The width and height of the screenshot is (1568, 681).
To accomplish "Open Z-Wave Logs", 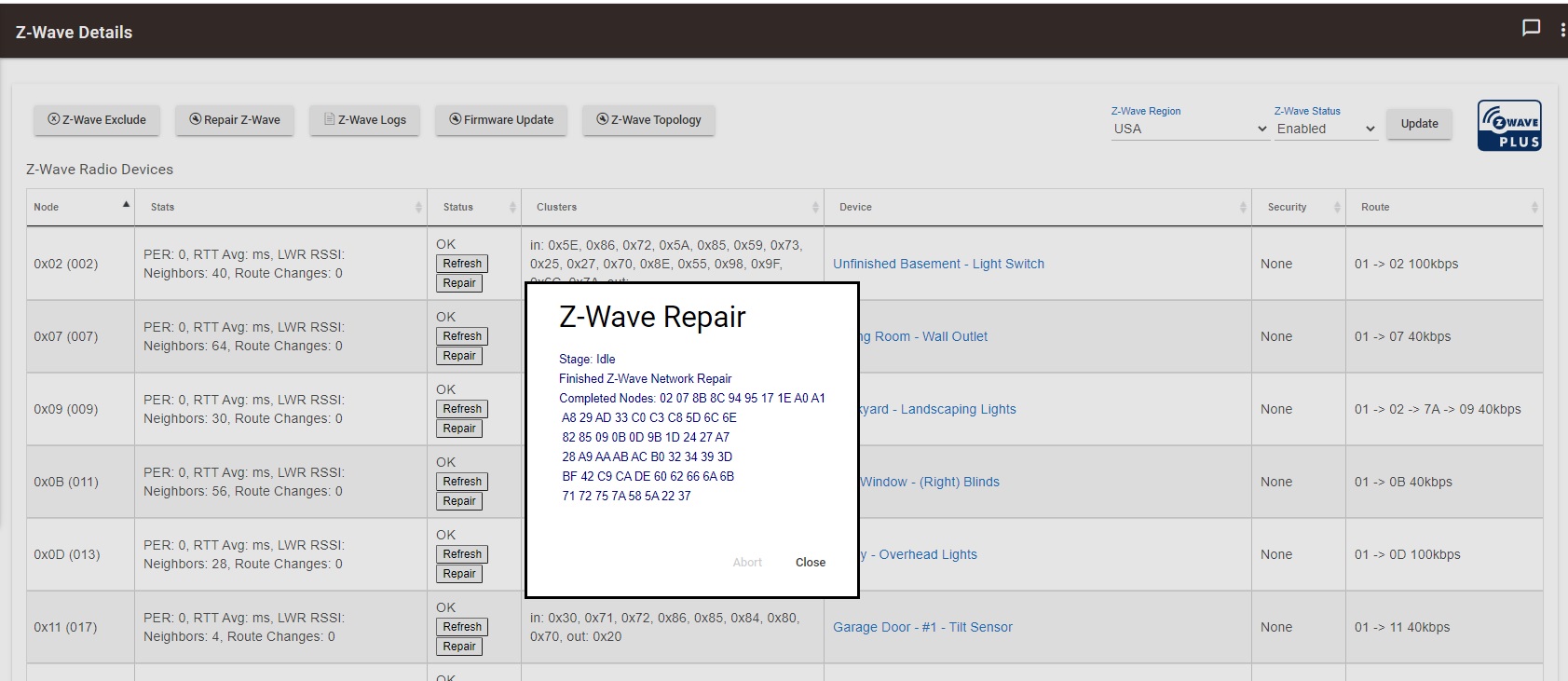I will pos(364,120).
